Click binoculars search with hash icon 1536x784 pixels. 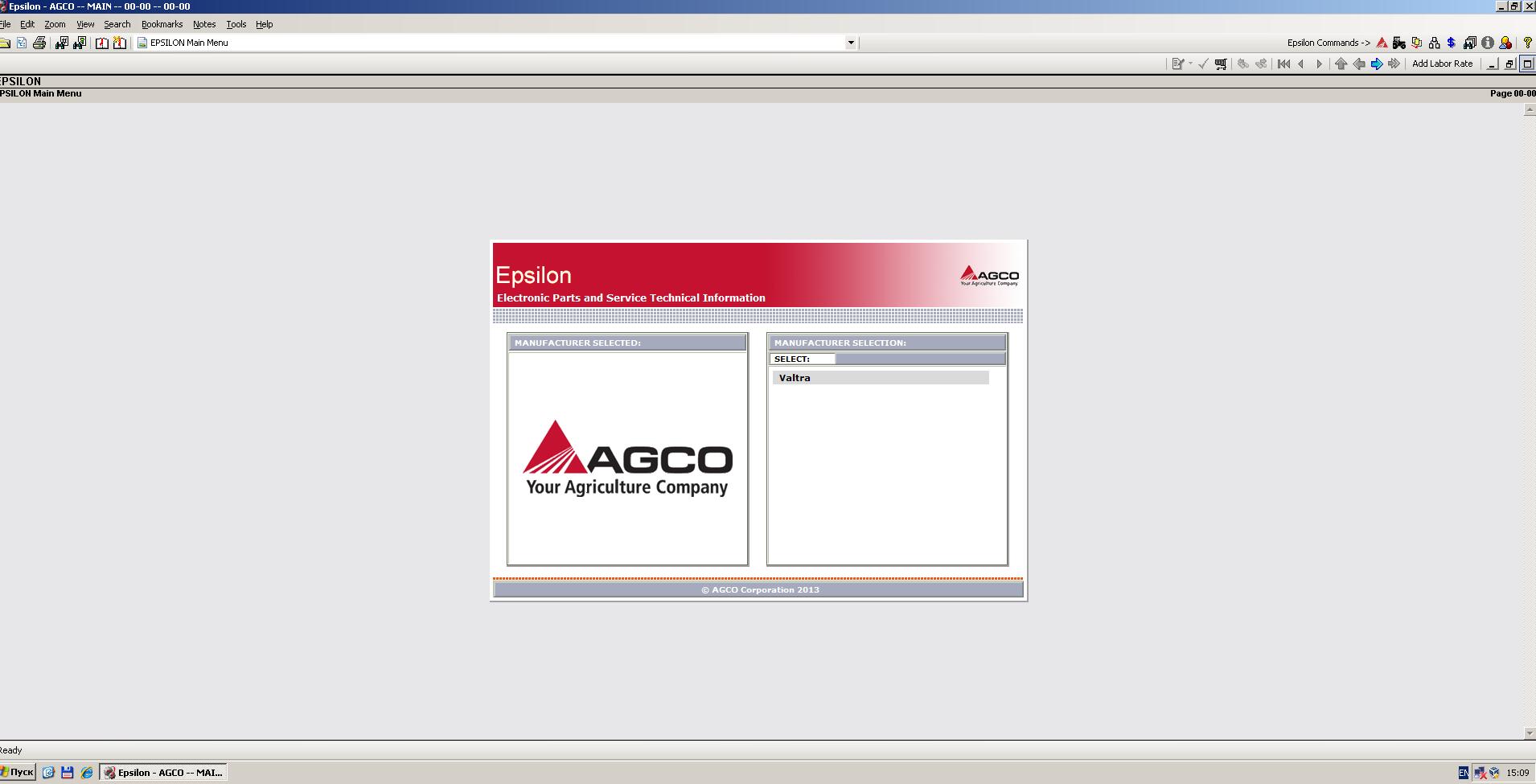click(x=61, y=43)
